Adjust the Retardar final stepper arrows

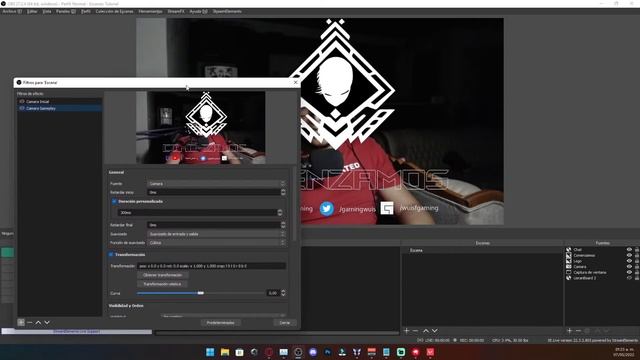283,225
